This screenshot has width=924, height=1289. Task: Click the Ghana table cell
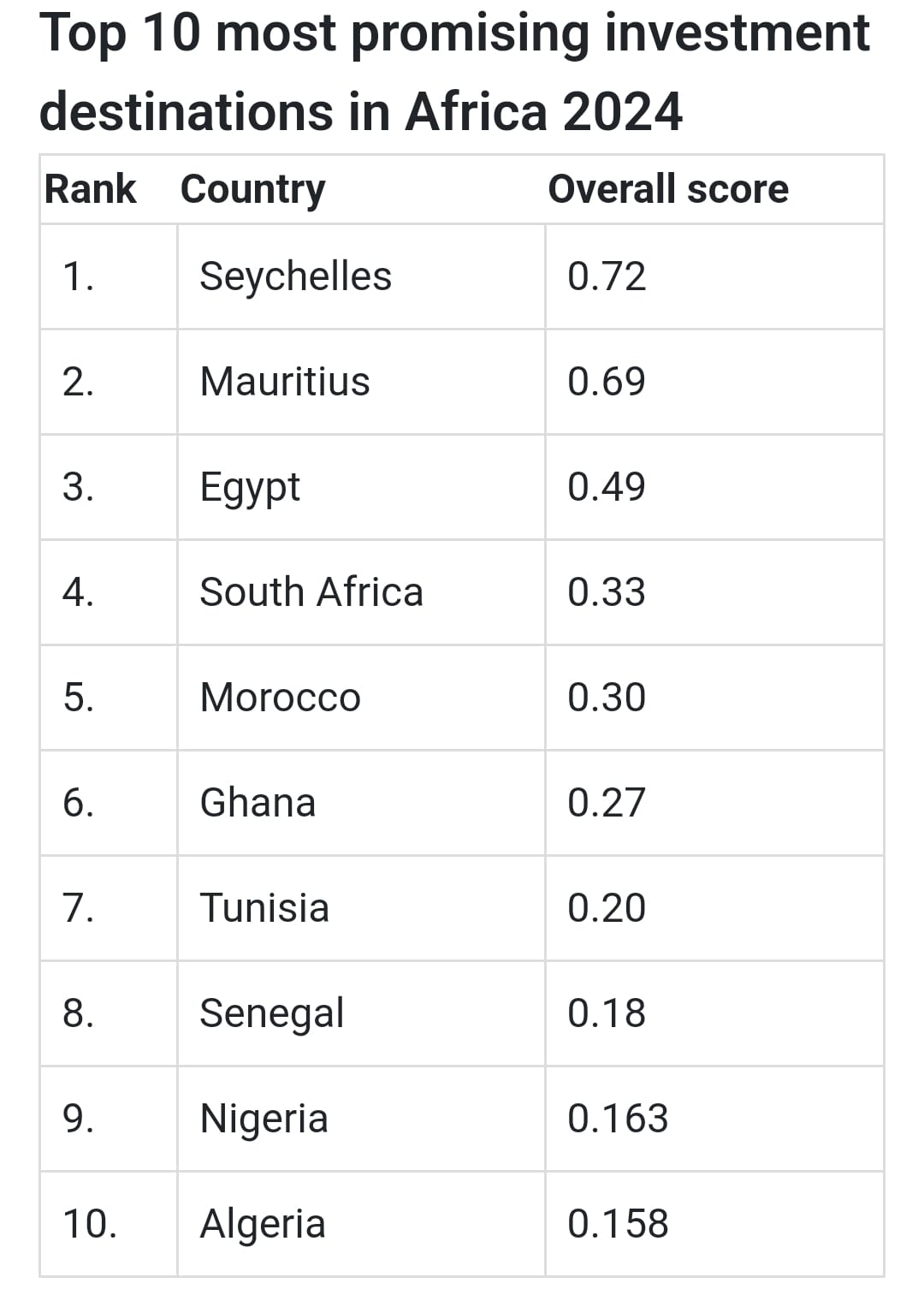coord(258,803)
